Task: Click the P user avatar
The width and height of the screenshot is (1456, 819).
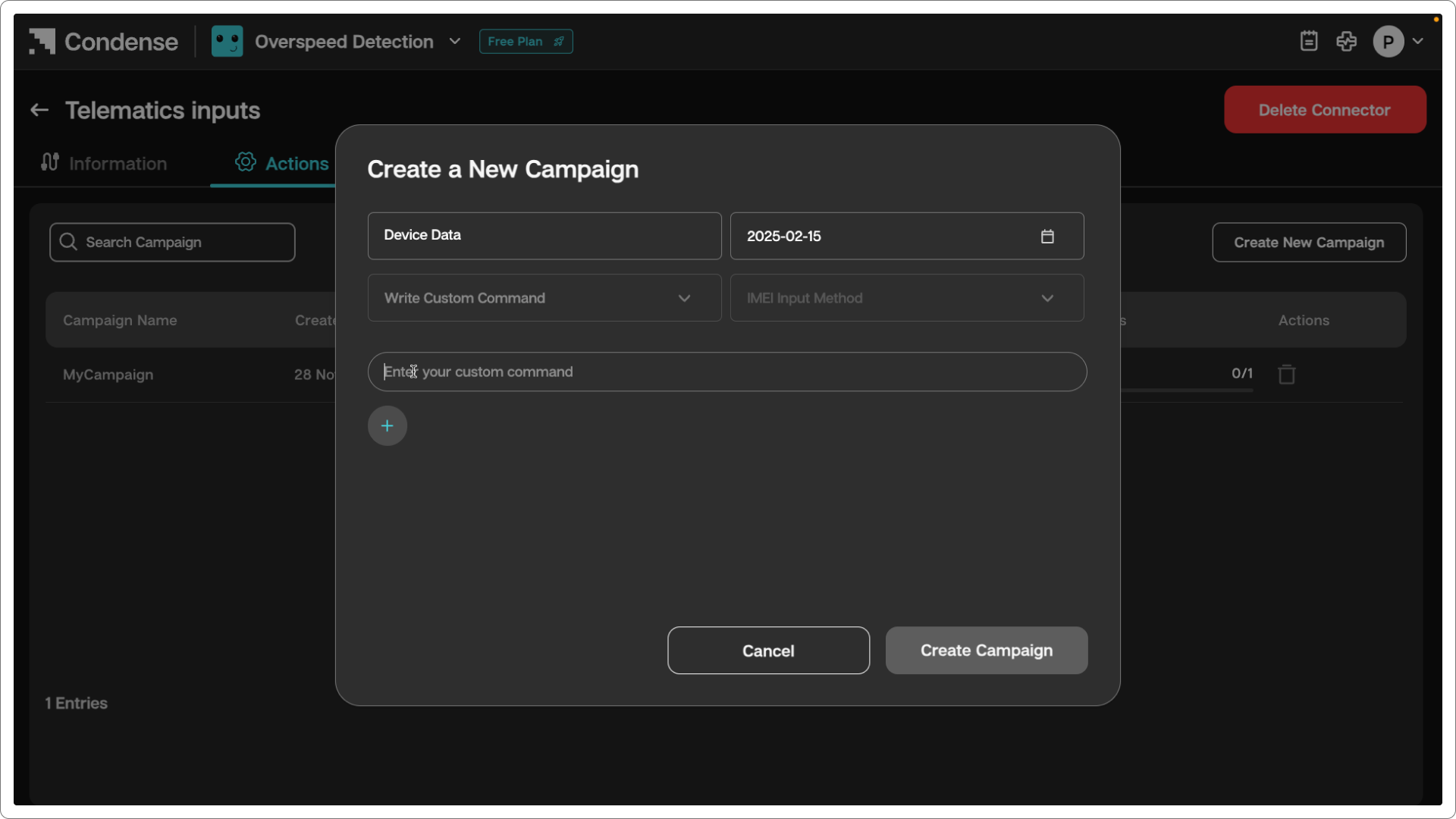Action: click(x=1388, y=42)
